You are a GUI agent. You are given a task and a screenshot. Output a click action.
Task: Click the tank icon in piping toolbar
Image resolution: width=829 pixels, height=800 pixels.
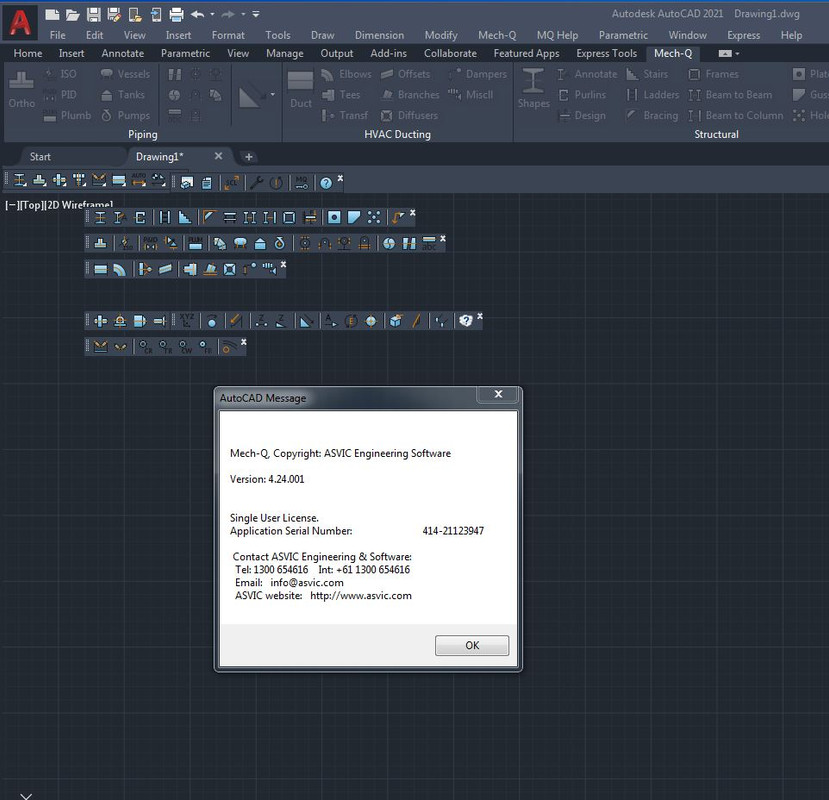pyautogui.click(x=260, y=243)
